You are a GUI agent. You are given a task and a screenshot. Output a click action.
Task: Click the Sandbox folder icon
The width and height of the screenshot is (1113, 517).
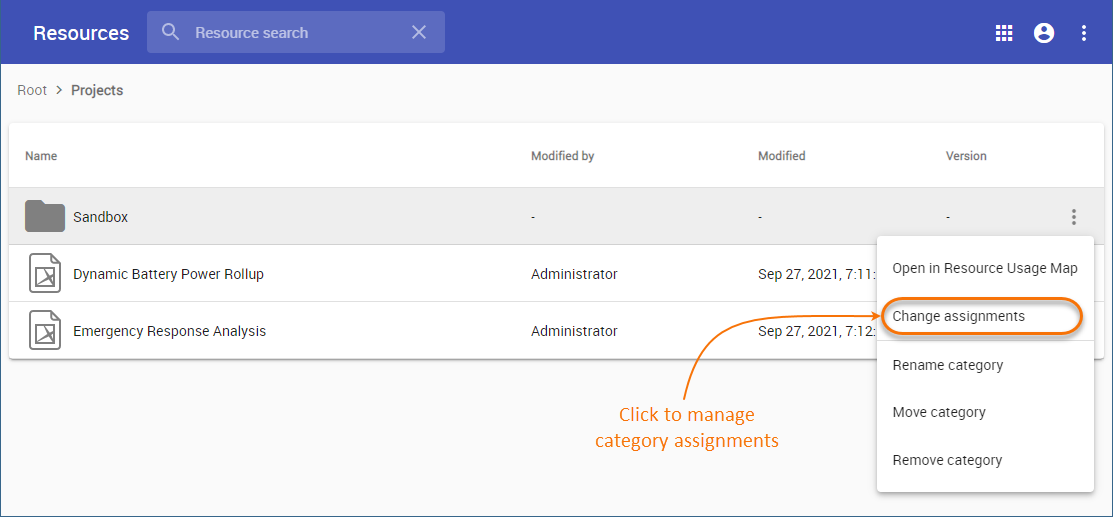pyautogui.click(x=45, y=216)
